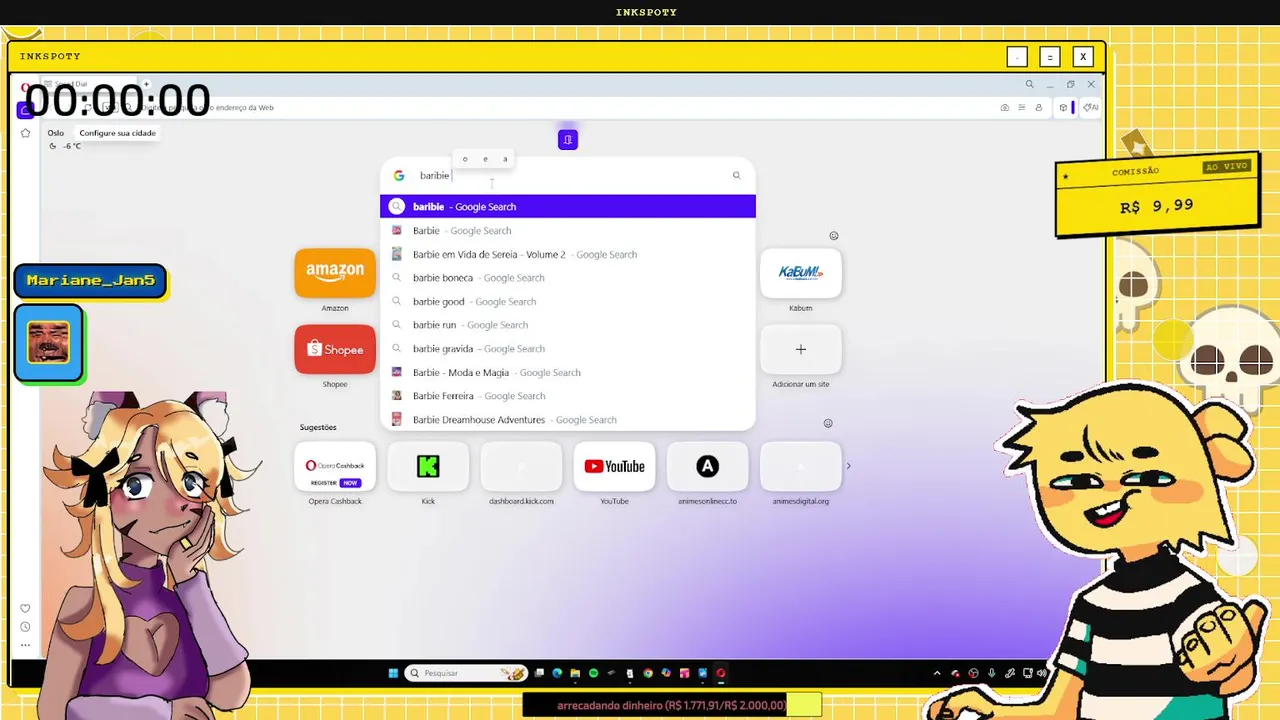Open the three-dots menu in Opera sidebar
This screenshot has width=1280, height=720.
point(26,645)
